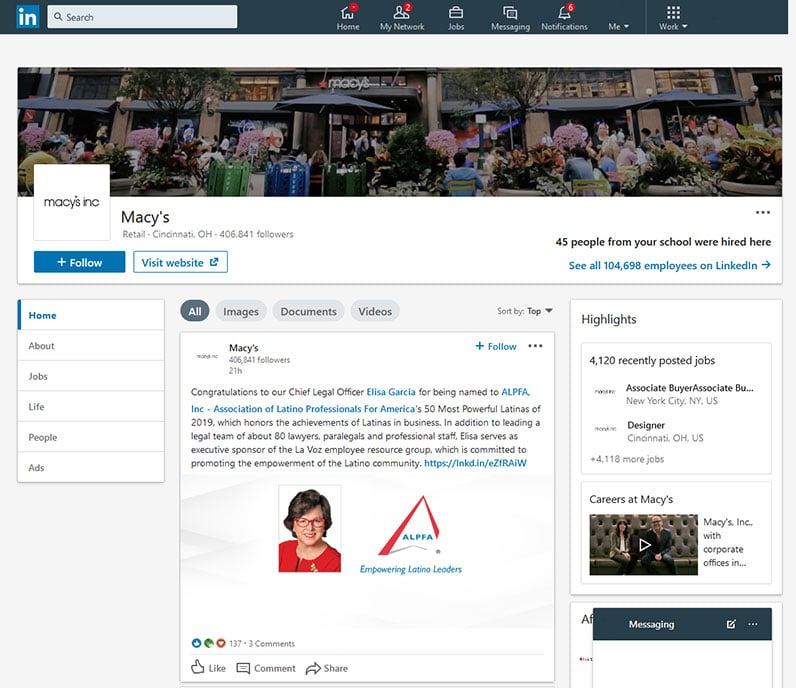Viewport: 796px width, 688px height.
Task: Click the ALPFA logo image
Action: (411, 534)
